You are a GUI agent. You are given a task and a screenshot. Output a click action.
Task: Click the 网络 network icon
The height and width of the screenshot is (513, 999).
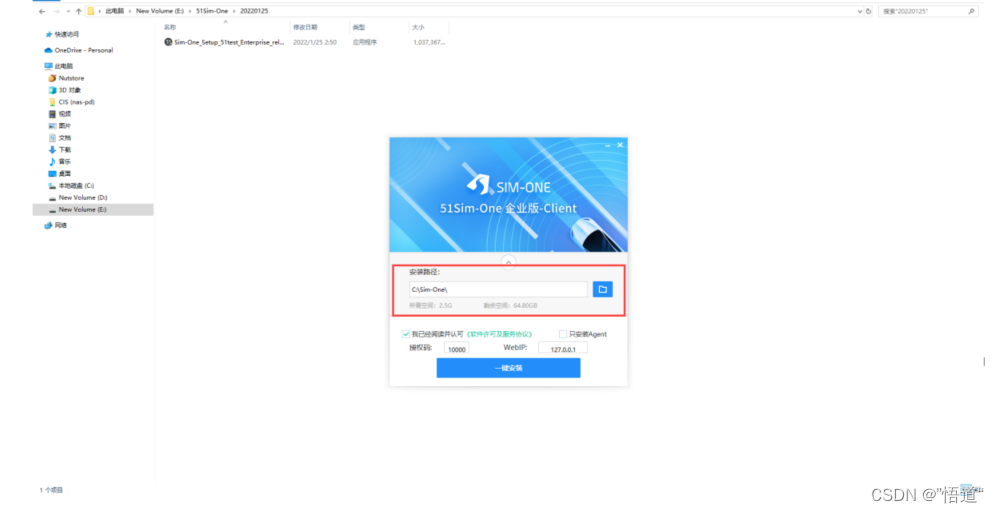48,226
